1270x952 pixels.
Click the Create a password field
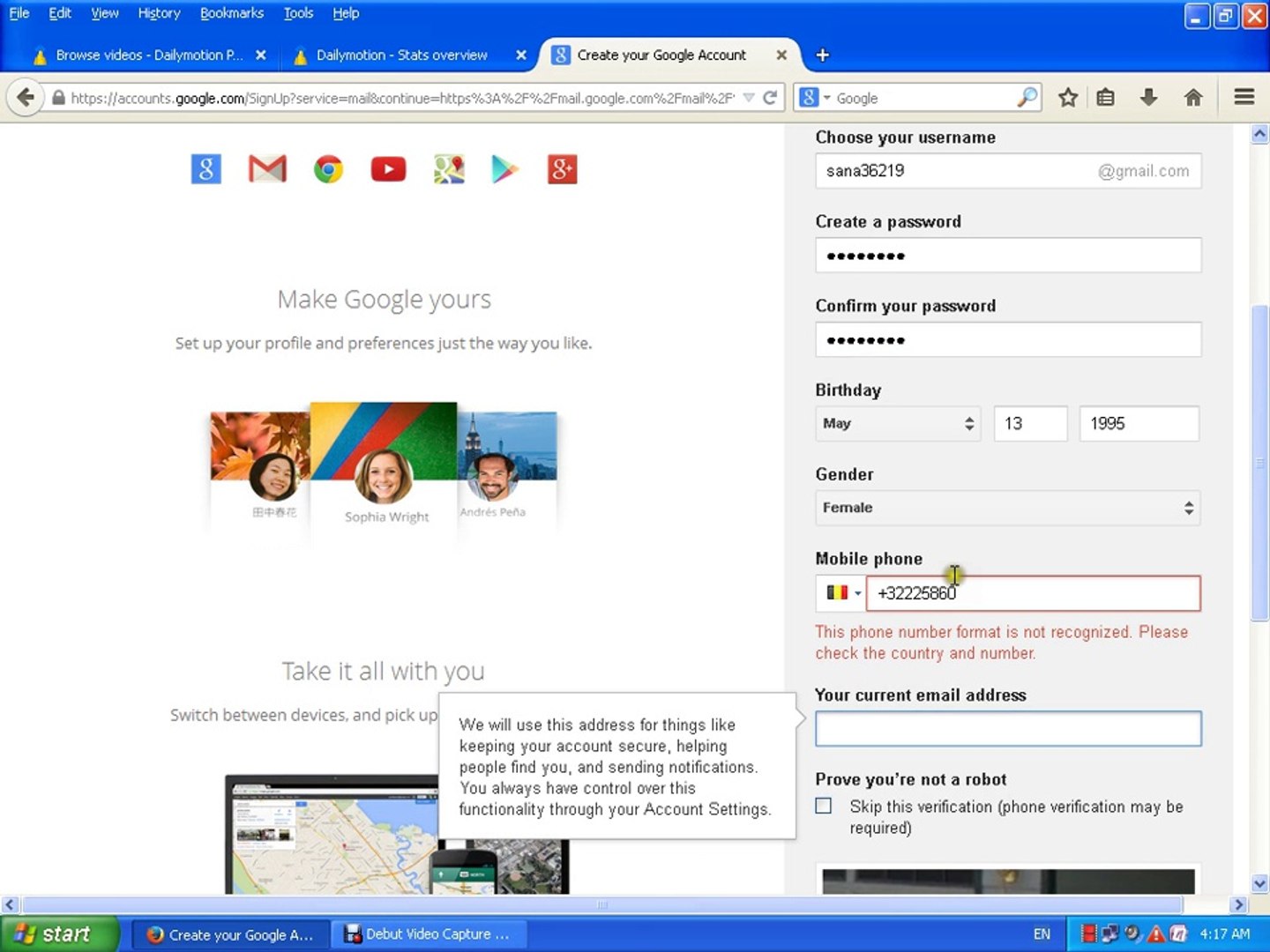click(x=1008, y=256)
